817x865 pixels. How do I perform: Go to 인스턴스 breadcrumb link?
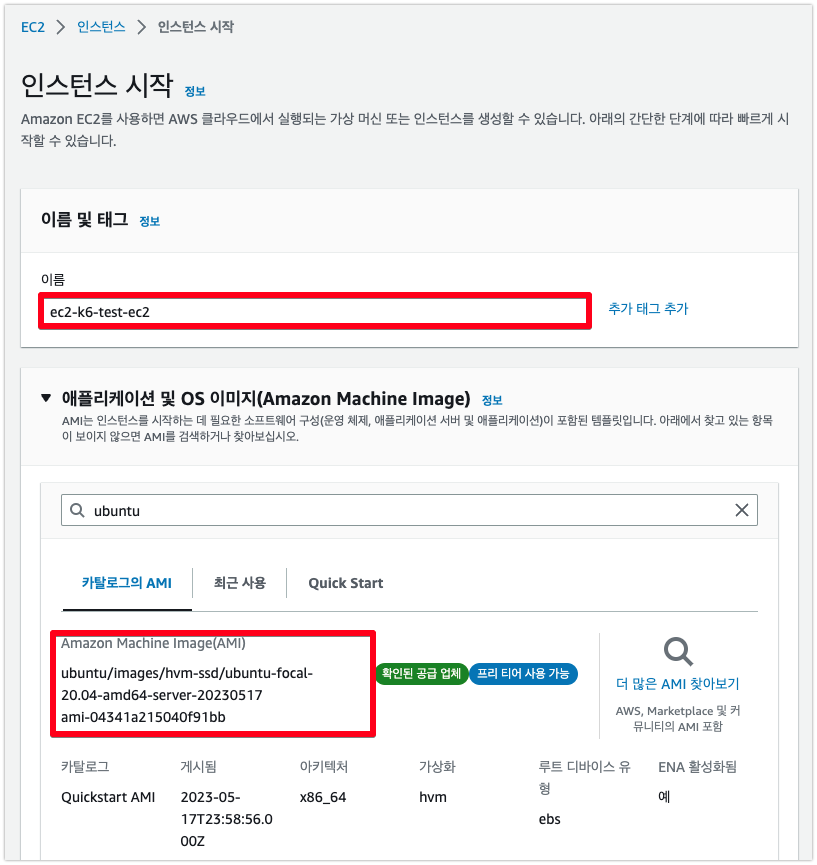(101, 26)
